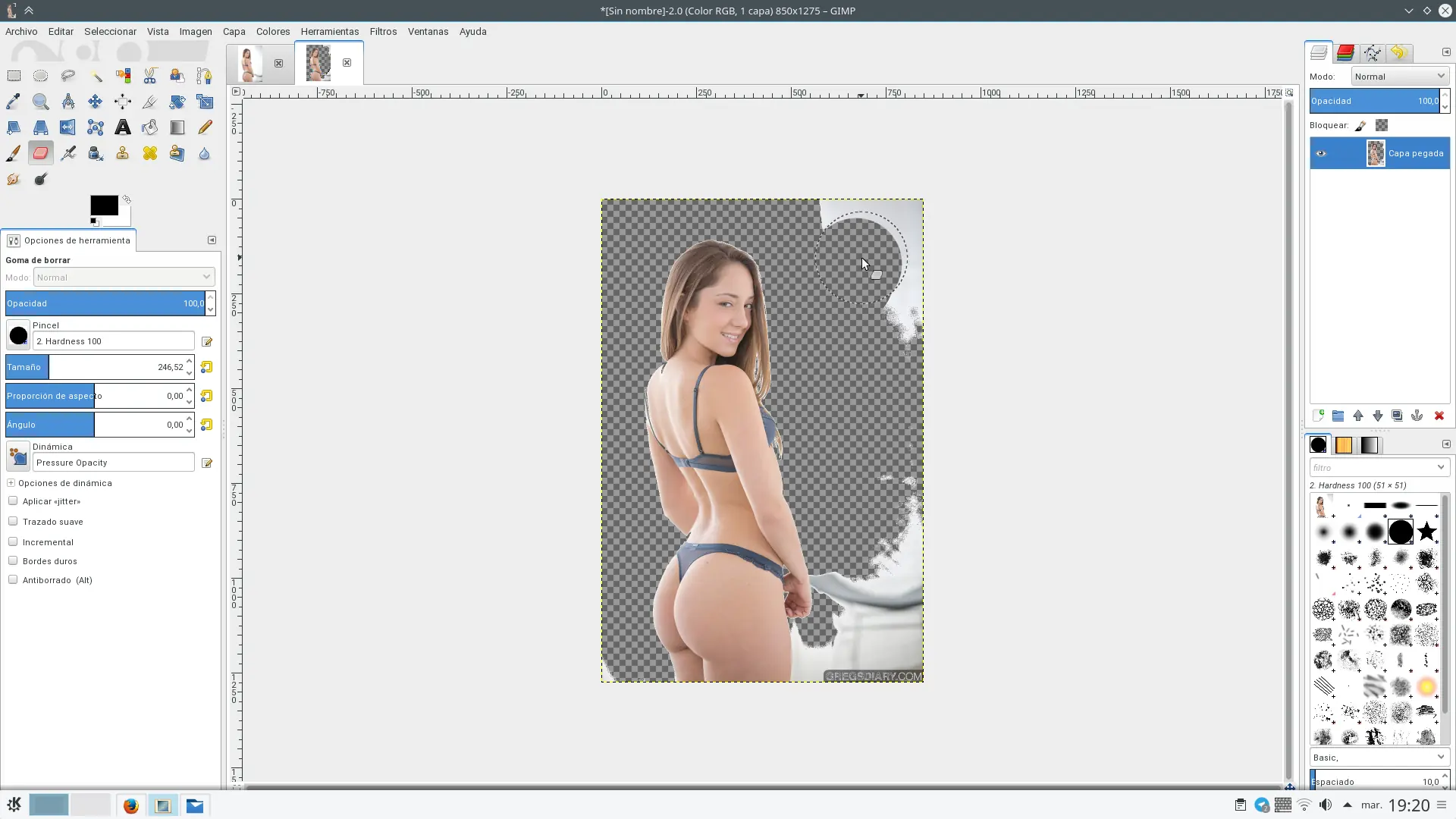The image size is (1456, 819).
Task: Raise layer with up arrow
Action: [1358, 416]
